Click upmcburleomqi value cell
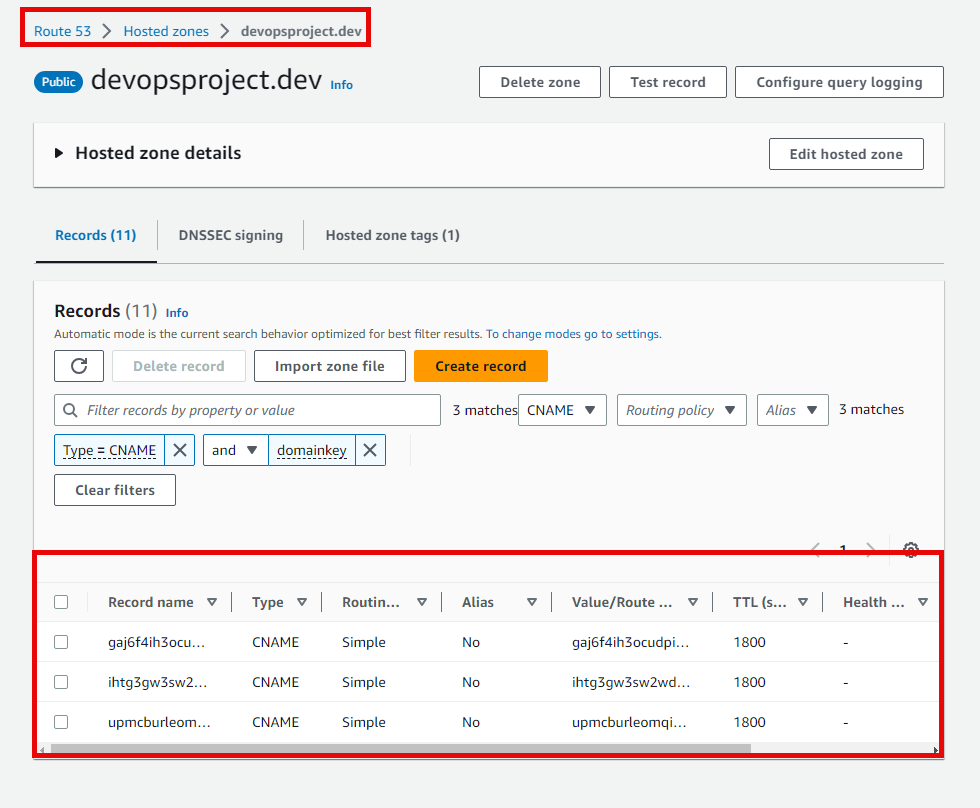Screen dimensions: 980x808 point(629,722)
